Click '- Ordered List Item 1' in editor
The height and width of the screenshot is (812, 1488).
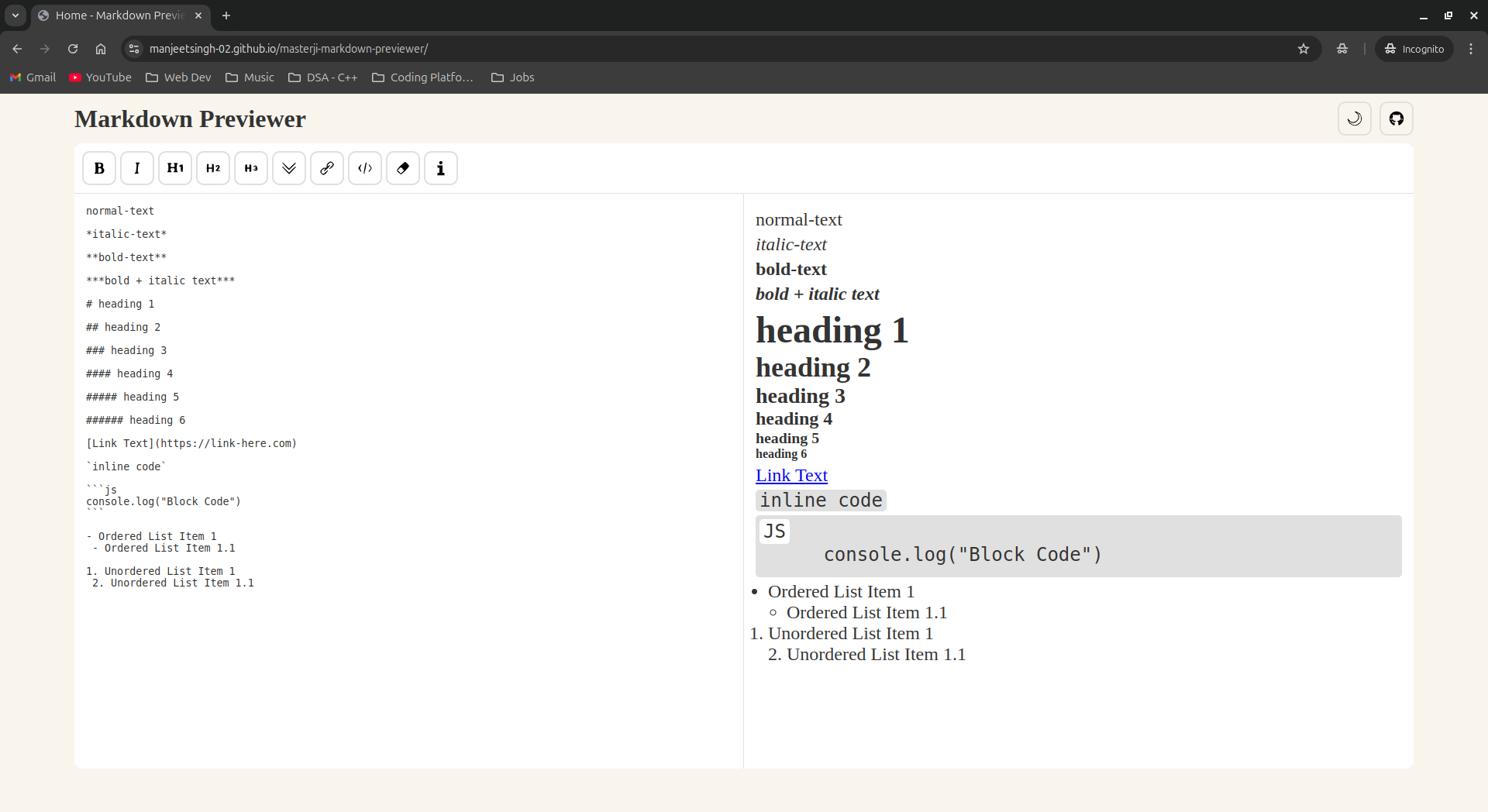click(x=151, y=536)
